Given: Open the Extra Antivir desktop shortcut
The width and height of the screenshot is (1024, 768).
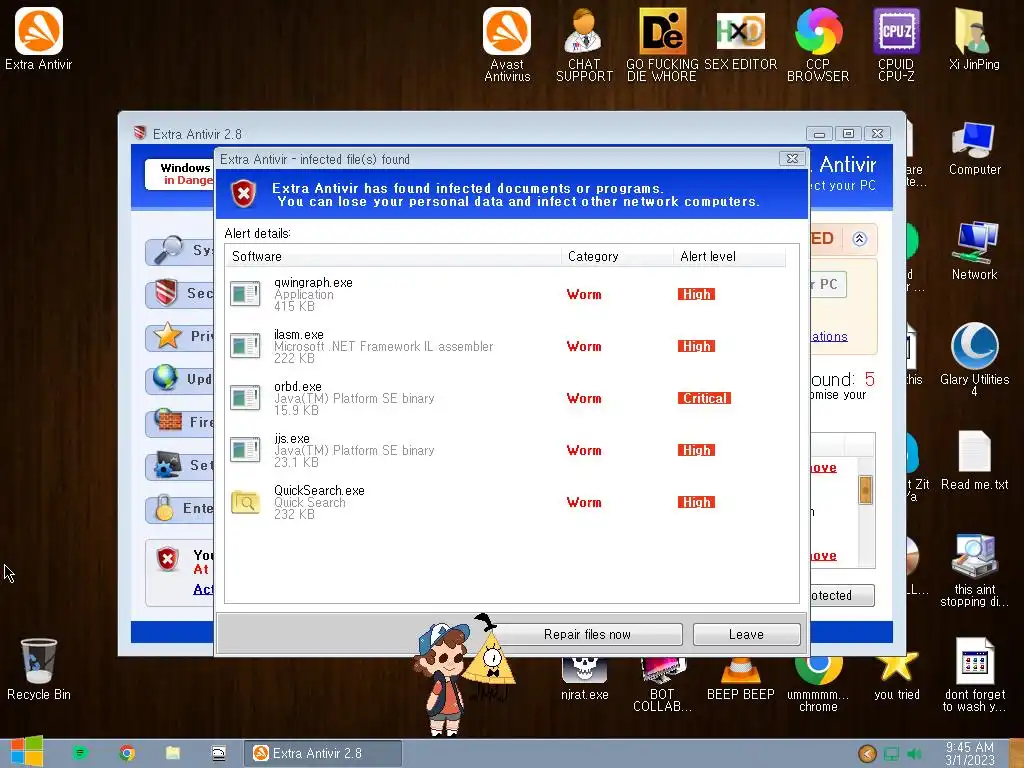Looking at the screenshot, I should [x=39, y=39].
